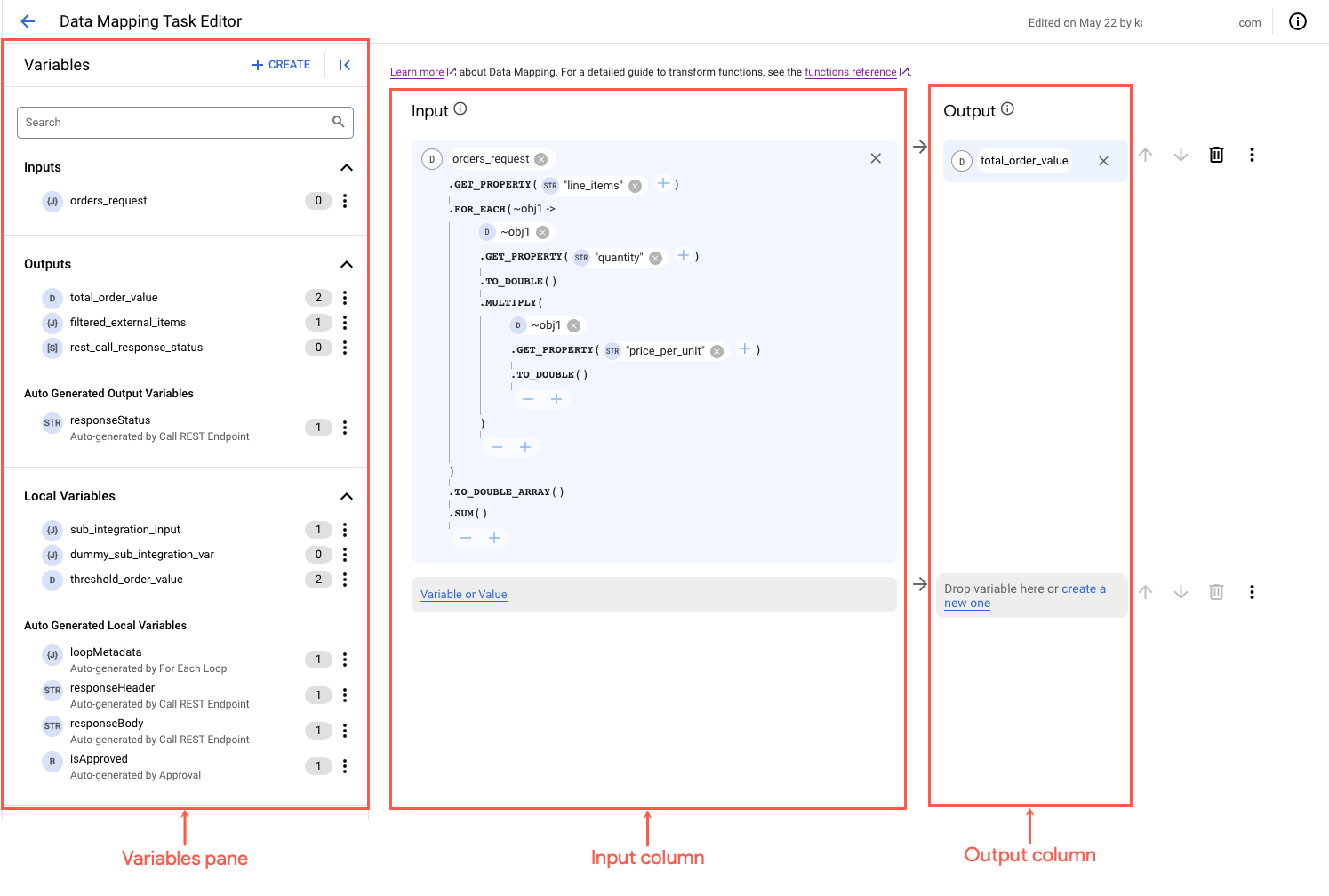This screenshot has width=1329, height=896.
Task: Remove the ~obj1 variable inside MULTIPLY
Action: point(573,325)
